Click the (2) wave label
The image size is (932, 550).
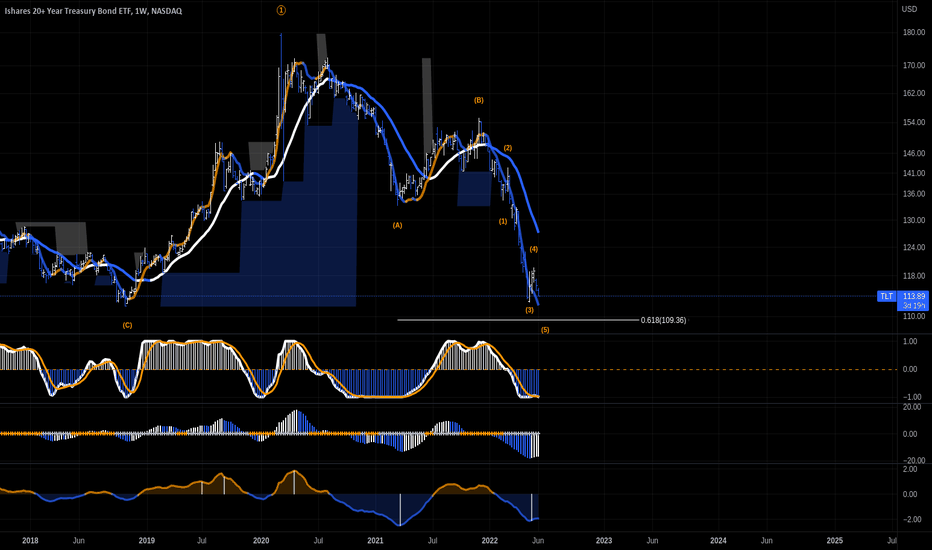[x=508, y=148]
